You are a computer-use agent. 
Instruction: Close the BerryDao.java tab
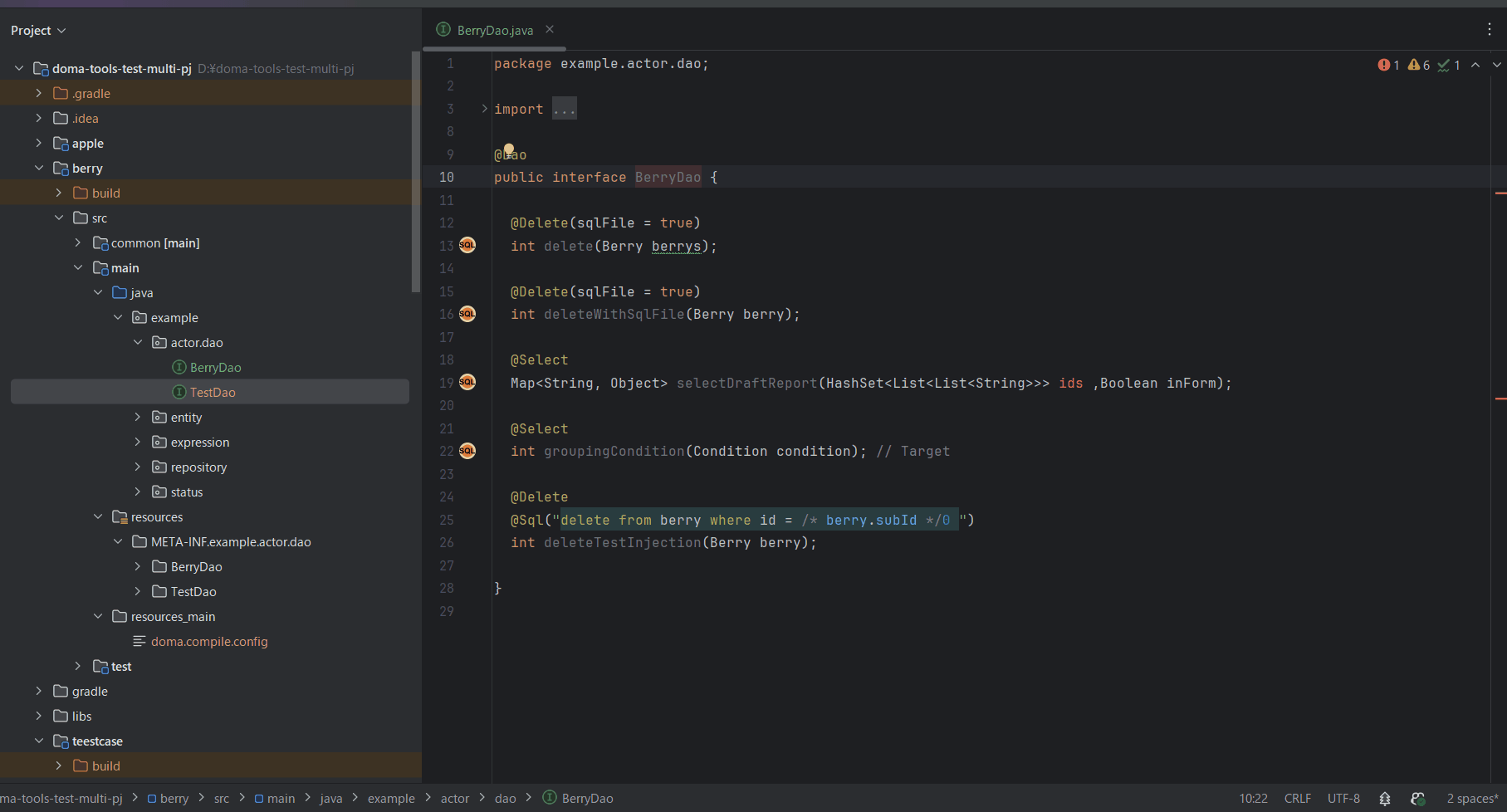pyautogui.click(x=550, y=30)
